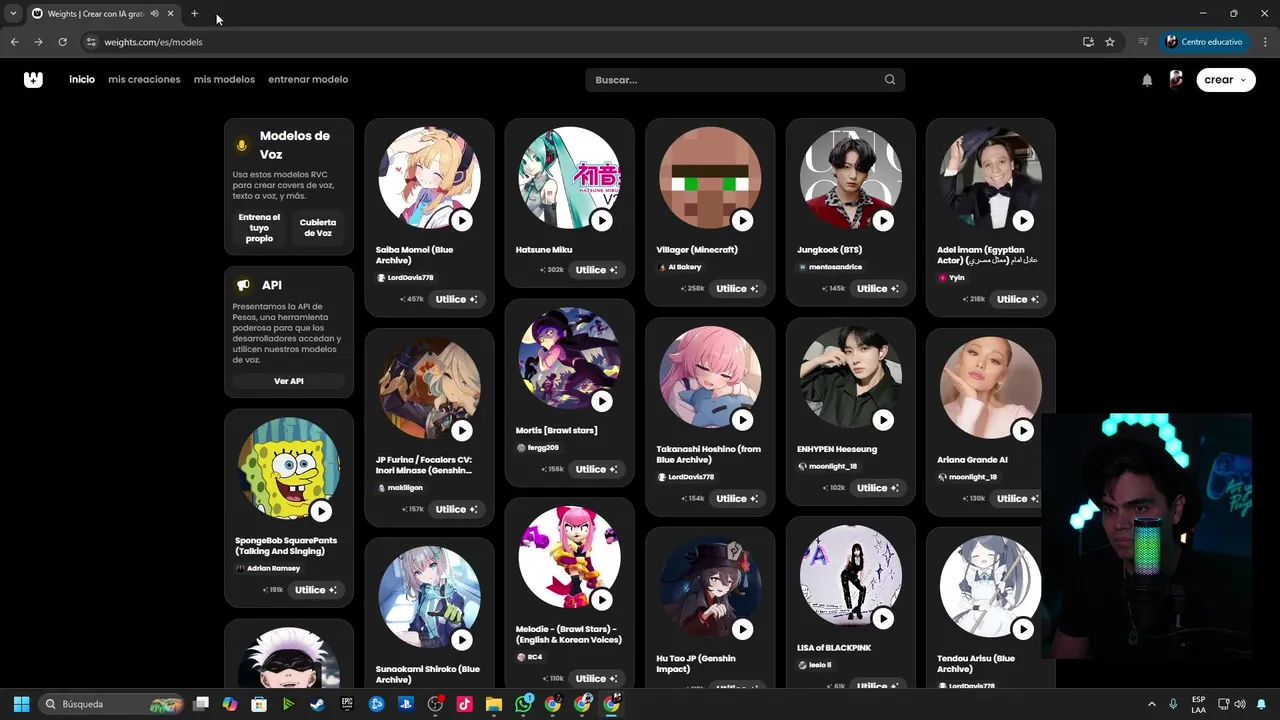1280x720 pixels.
Task: Click Entrena el tuyo propio button
Action: (x=259, y=228)
